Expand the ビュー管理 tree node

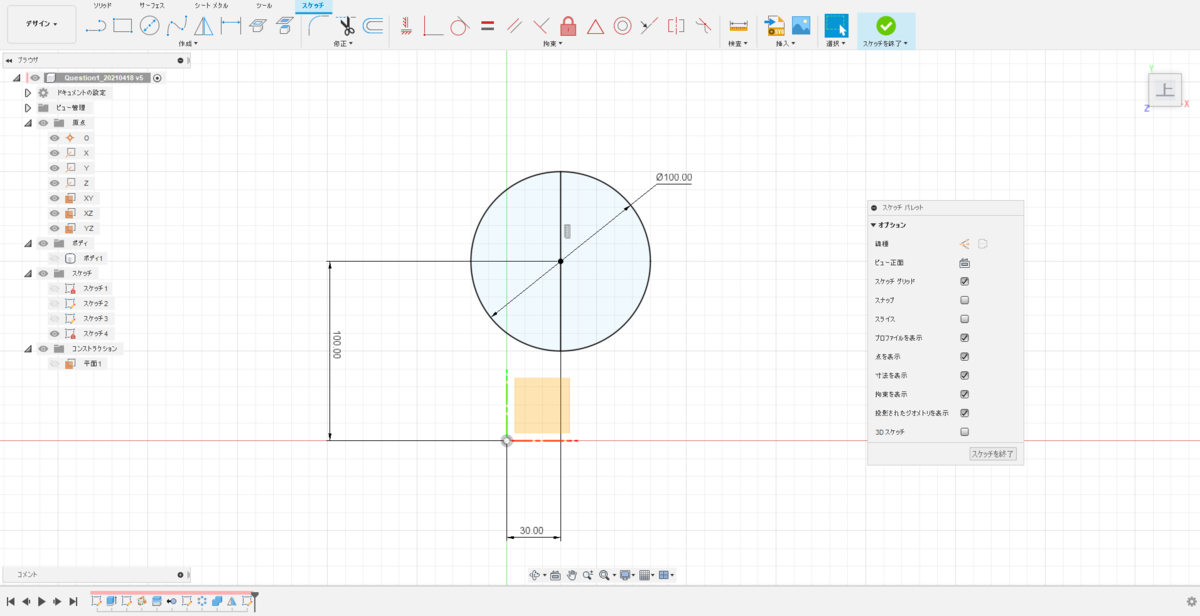(28, 107)
